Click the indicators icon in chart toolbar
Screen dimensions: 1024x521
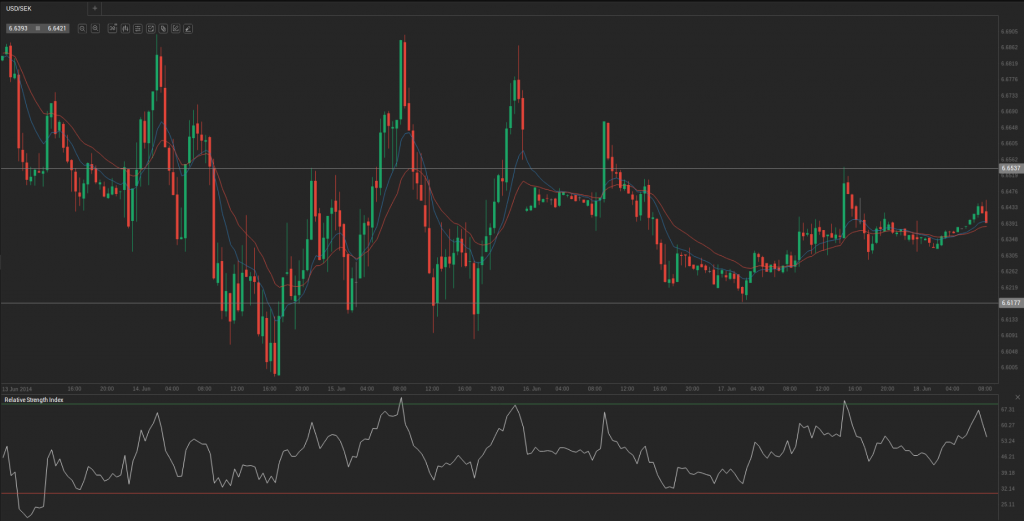[150, 28]
